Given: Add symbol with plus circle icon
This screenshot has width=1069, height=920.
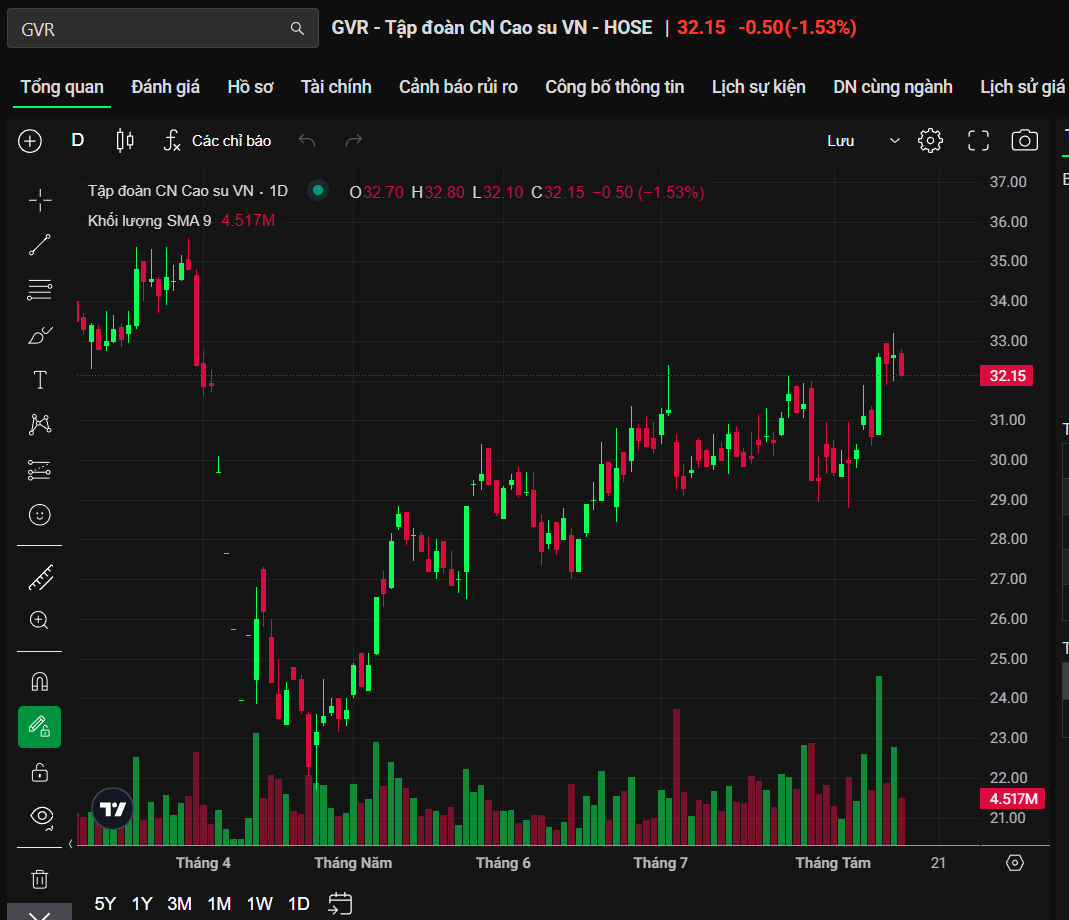Looking at the screenshot, I should pyautogui.click(x=30, y=141).
